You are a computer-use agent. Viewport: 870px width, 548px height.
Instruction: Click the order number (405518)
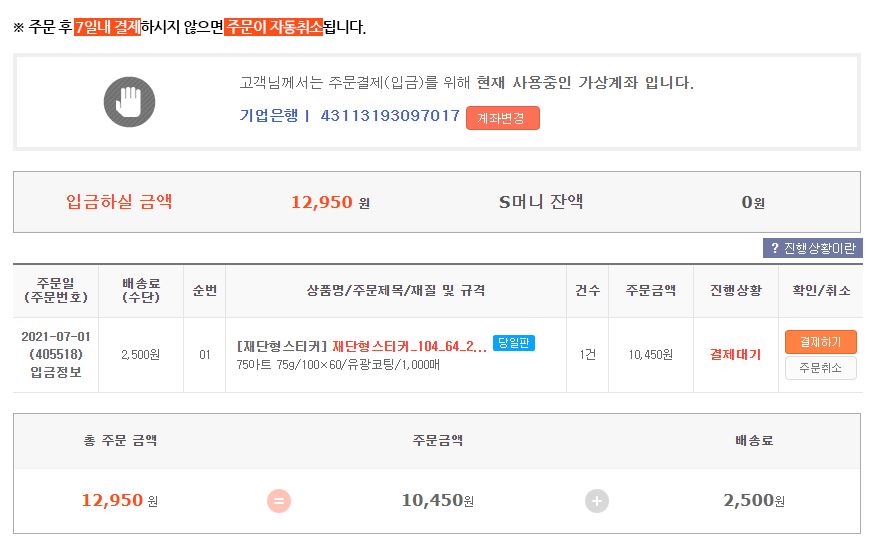[x=56, y=354]
